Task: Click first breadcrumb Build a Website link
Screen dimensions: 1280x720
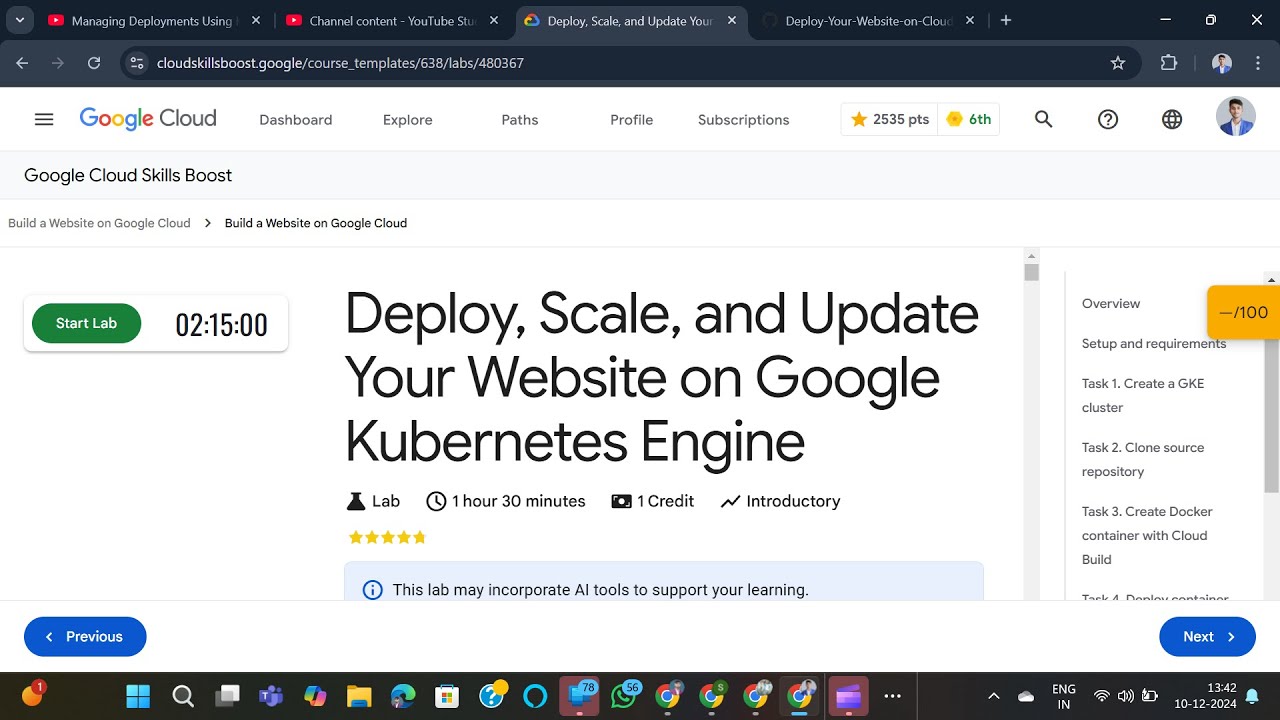Action: (99, 223)
